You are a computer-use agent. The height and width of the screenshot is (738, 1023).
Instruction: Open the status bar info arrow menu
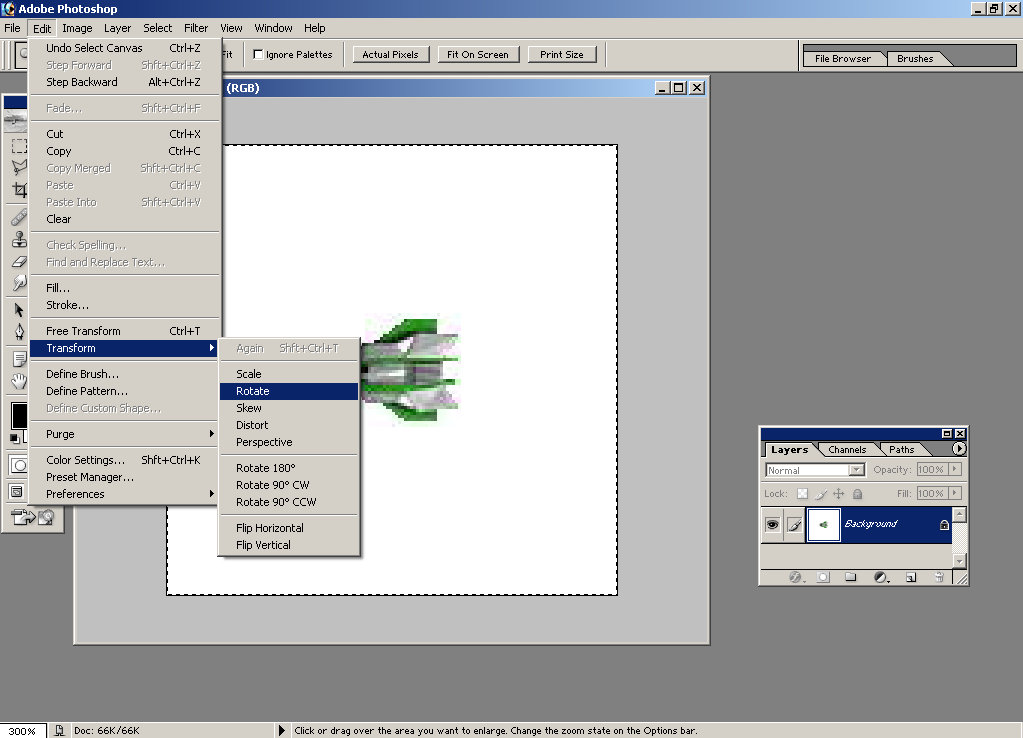(282, 731)
